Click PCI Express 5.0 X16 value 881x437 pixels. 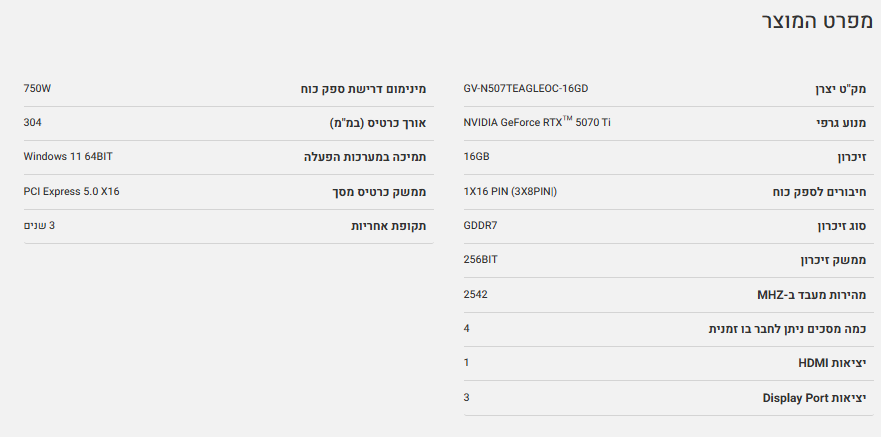pos(71,191)
